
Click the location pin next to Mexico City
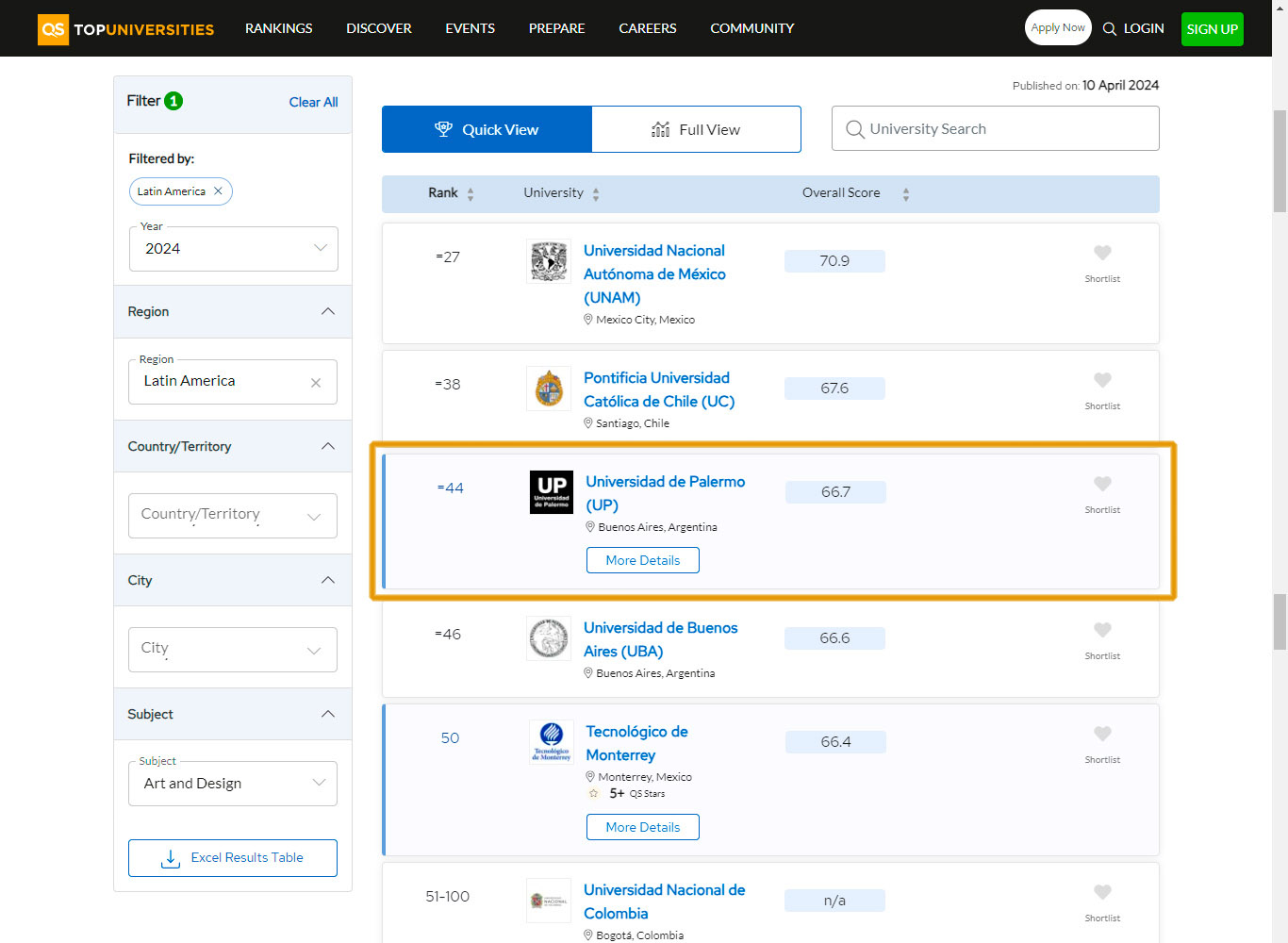[x=588, y=320]
